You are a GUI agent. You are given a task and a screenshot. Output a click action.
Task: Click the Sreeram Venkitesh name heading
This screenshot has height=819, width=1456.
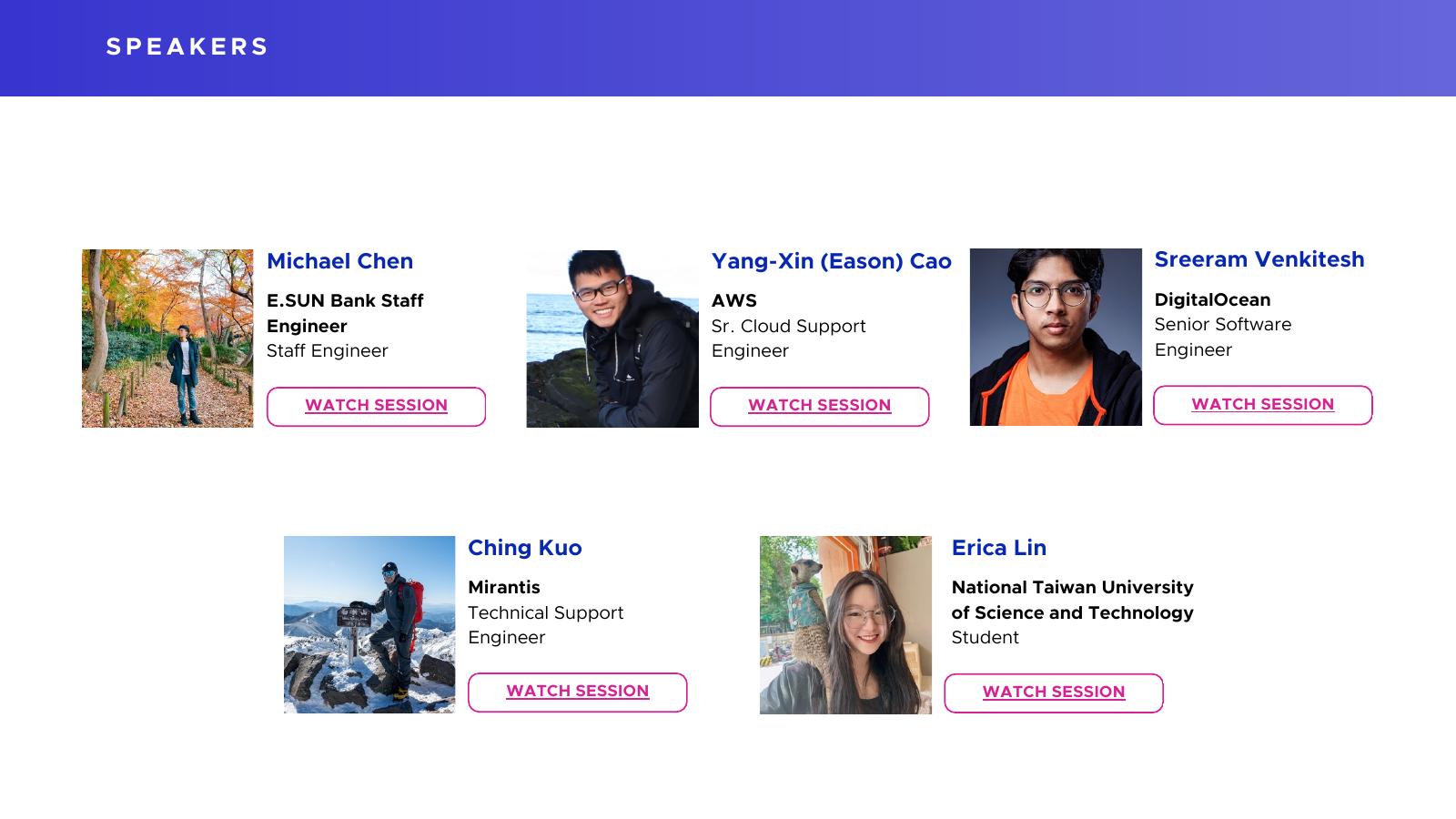tap(1259, 259)
